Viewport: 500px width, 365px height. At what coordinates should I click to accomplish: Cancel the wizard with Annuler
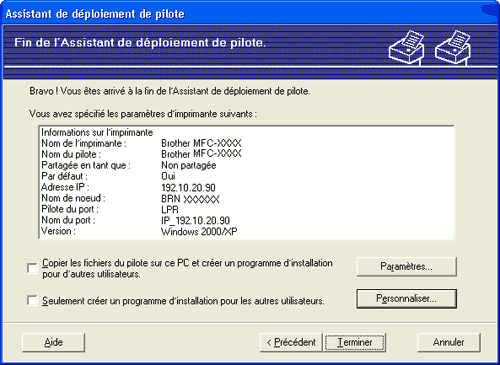[449, 342]
